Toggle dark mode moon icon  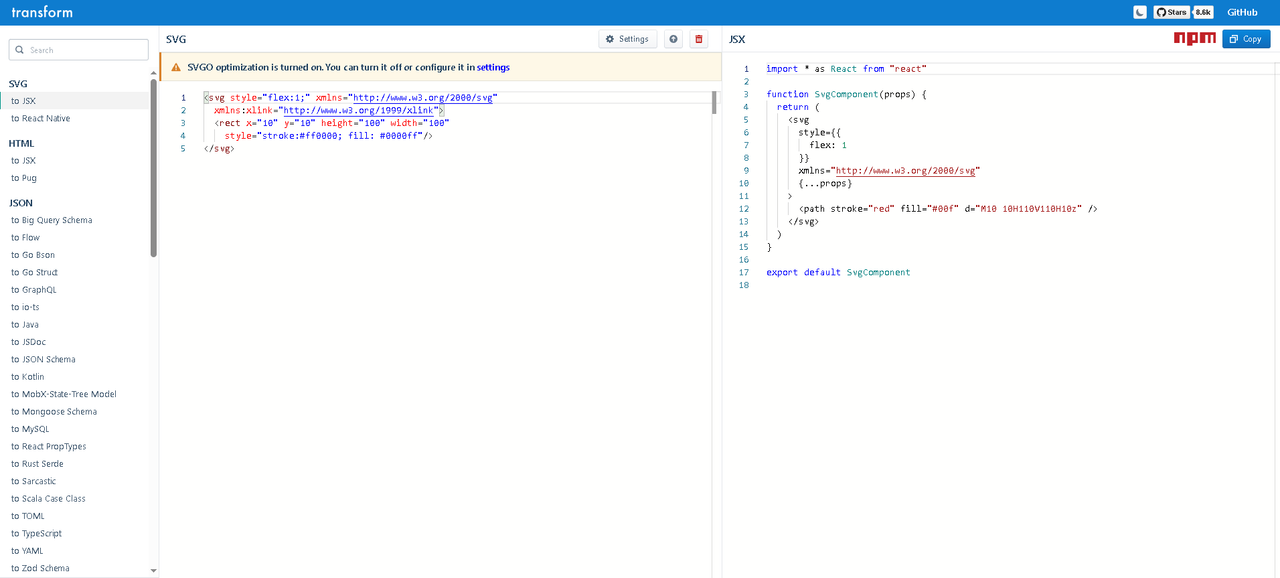[1140, 12]
